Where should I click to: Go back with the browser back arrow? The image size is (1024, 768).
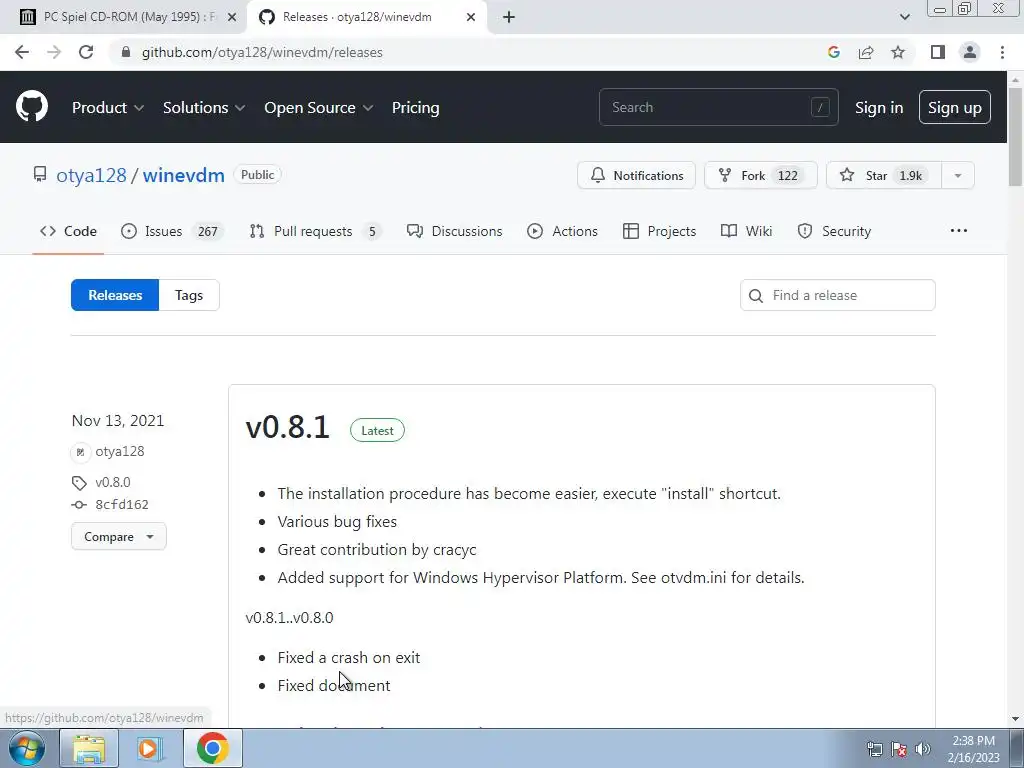(22, 52)
